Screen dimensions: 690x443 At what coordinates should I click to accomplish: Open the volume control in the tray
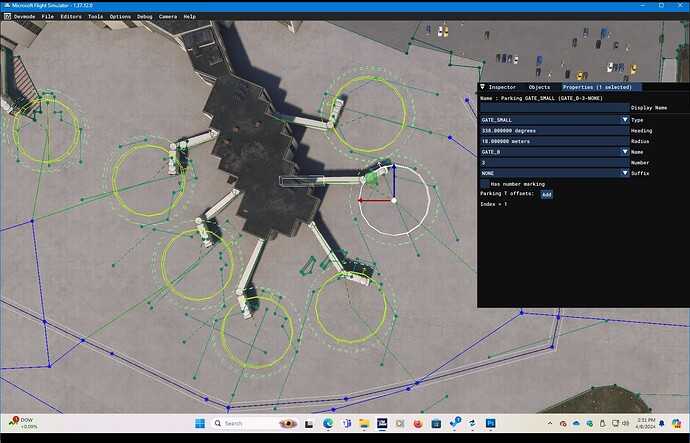(x=625, y=423)
